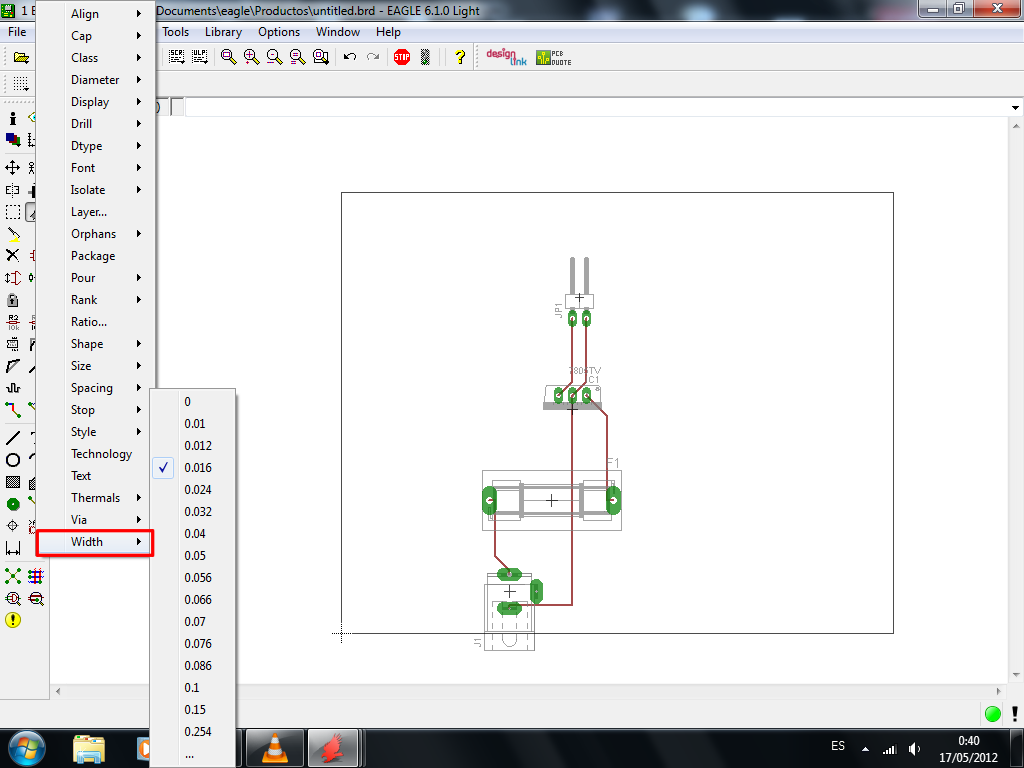This screenshot has width=1024, height=768.
Task: Click the Zoom select area icon
Action: (321, 57)
